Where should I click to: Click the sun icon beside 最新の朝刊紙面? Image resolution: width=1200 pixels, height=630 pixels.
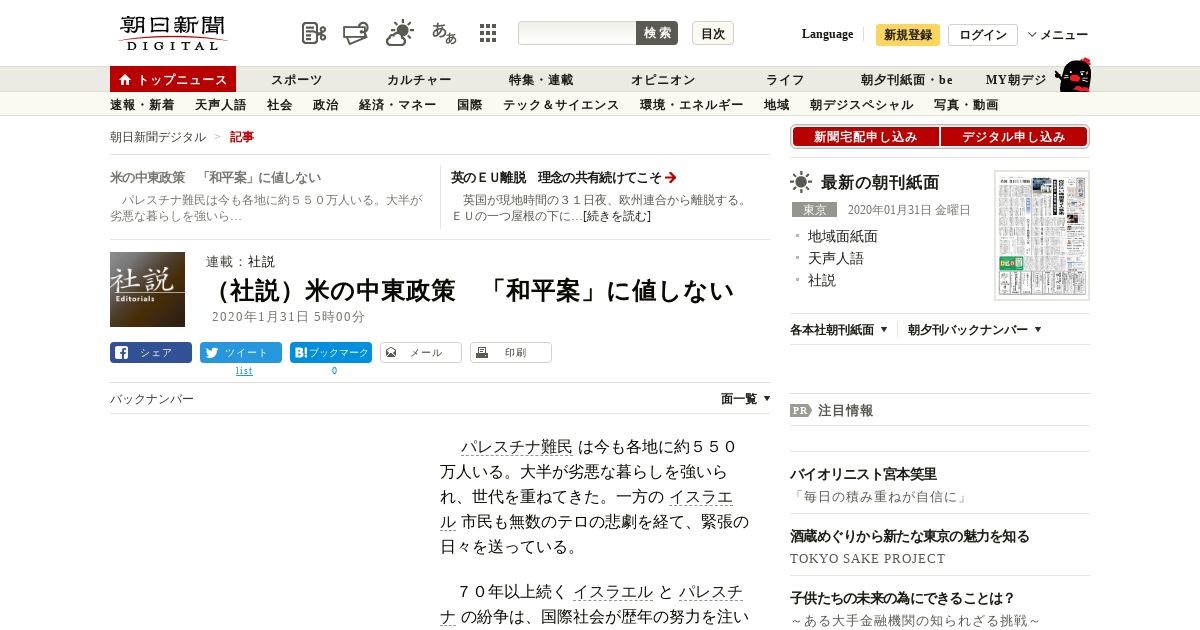click(801, 182)
